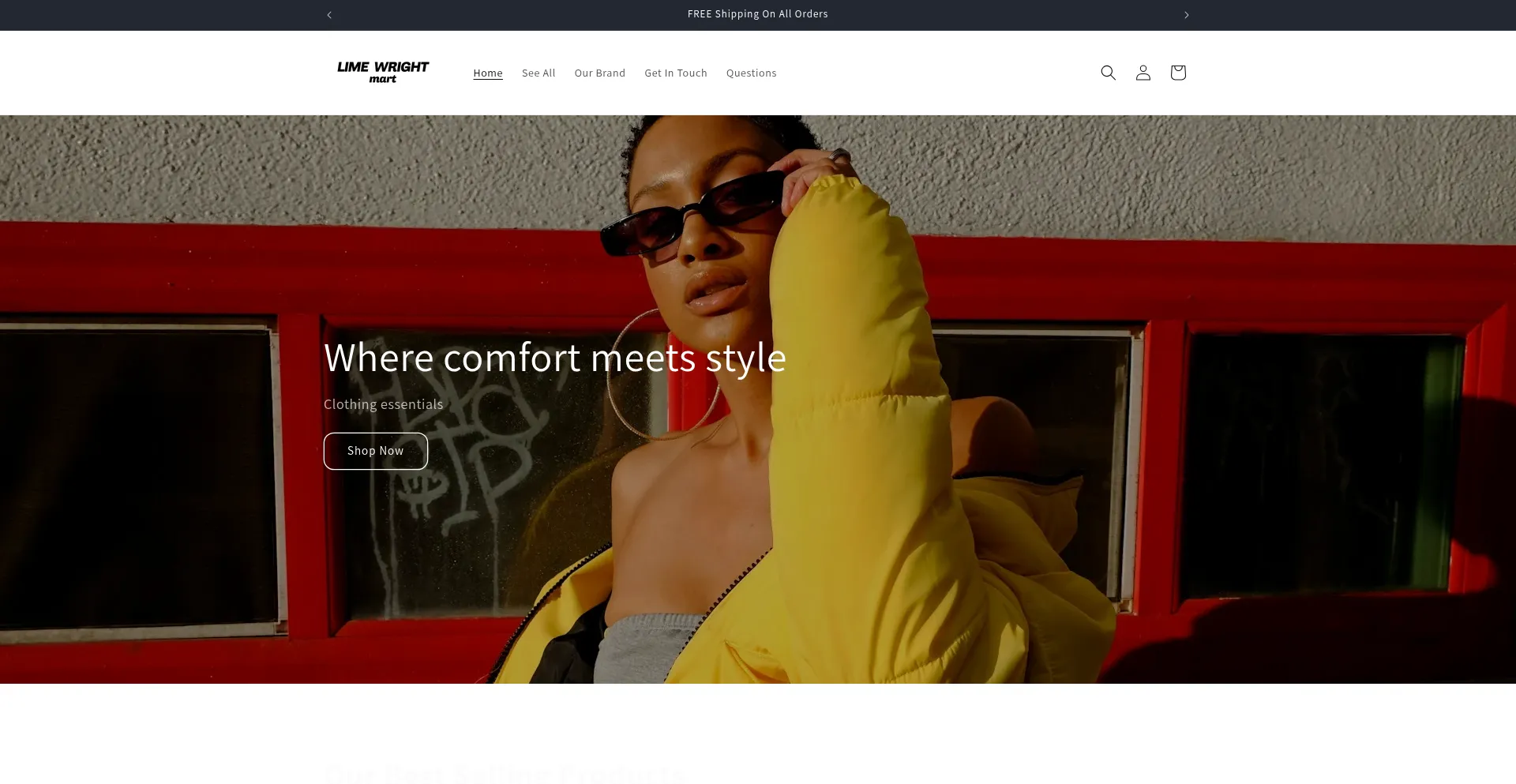The width and height of the screenshot is (1516, 784).
Task: Click the Lime Wright Mart logo
Action: pos(383,73)
